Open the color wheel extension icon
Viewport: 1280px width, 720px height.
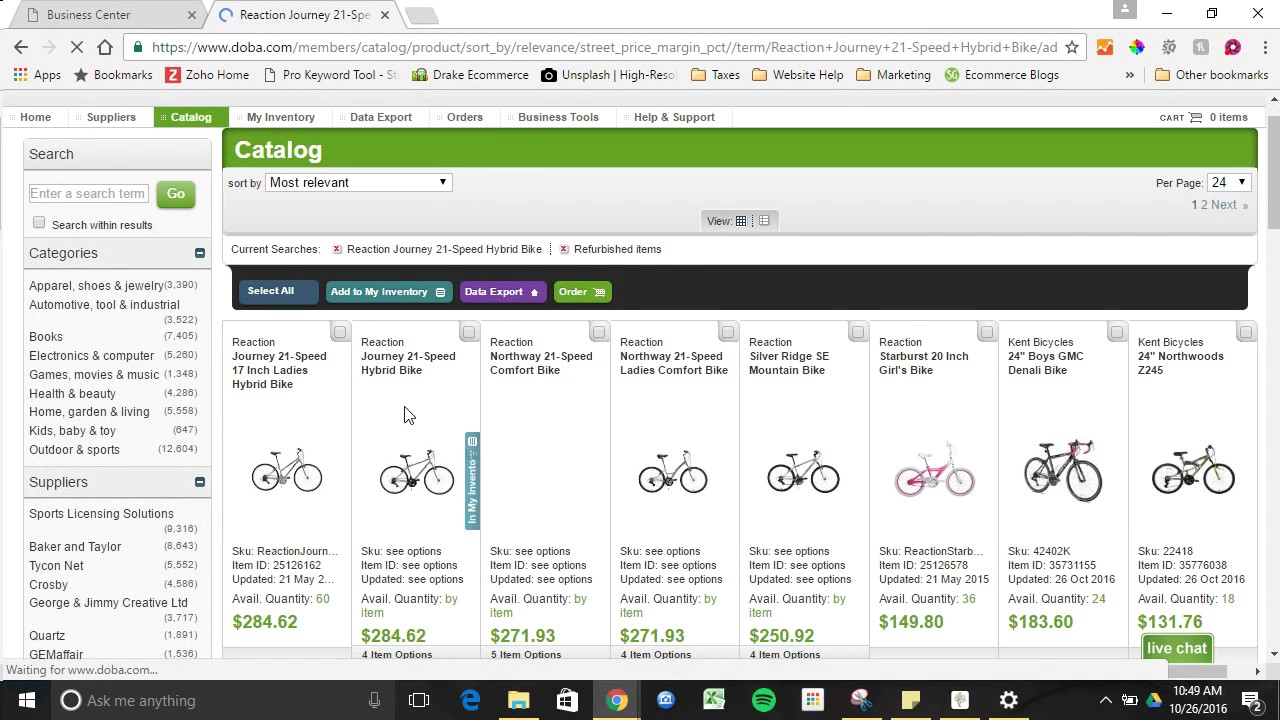[1136, 47]
